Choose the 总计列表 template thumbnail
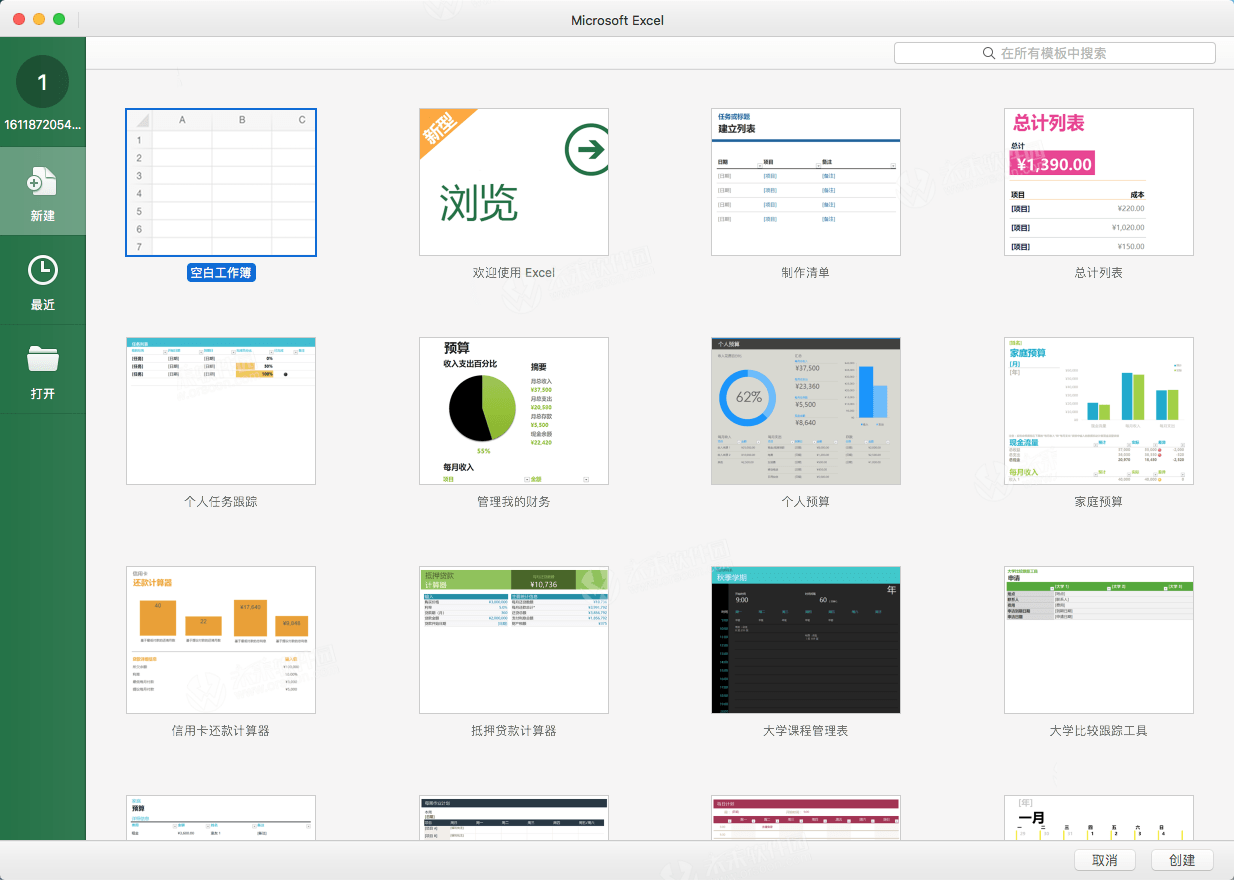 pos(1099,182)
